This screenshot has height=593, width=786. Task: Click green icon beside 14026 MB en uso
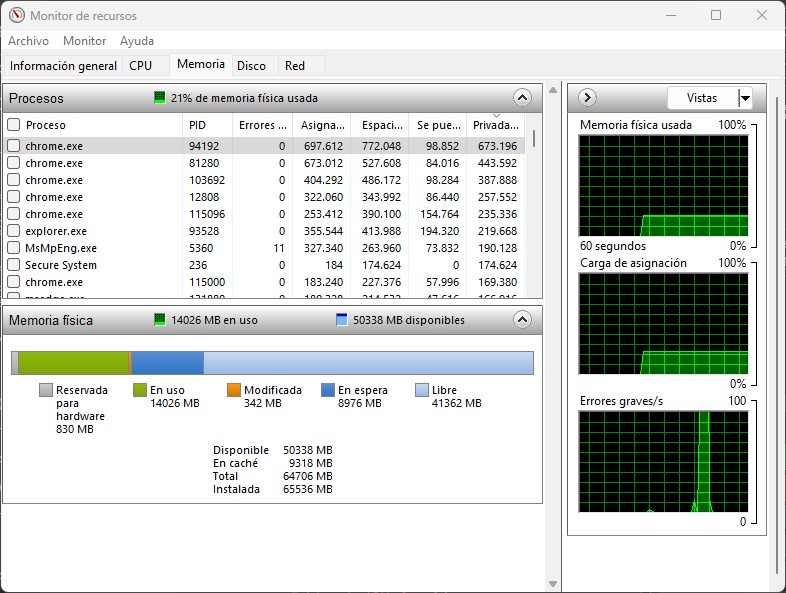159,319
